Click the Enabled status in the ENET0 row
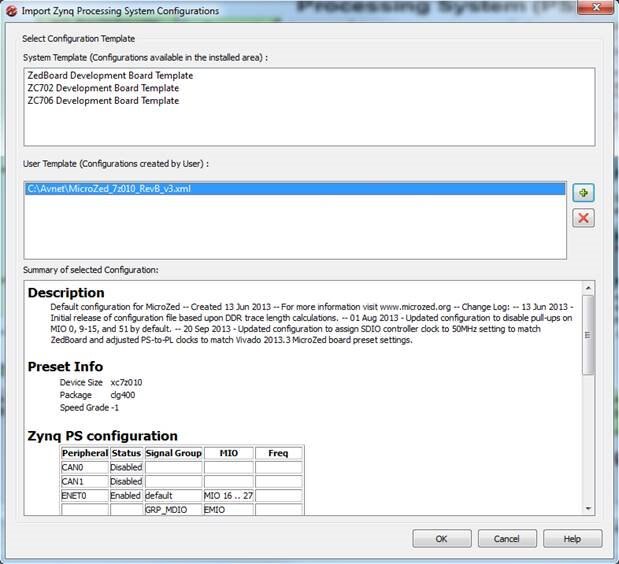619x564 pixels. click(x=126, y=496)
